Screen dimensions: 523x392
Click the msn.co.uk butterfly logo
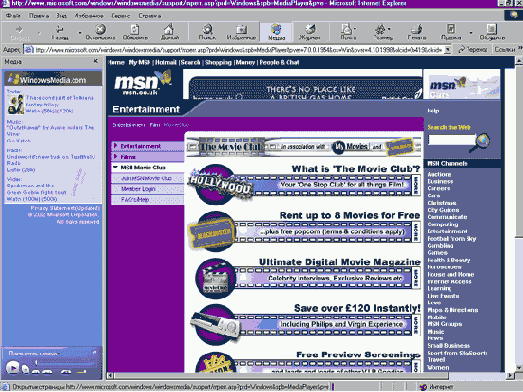pyautogui.click(x=143, y=82)
